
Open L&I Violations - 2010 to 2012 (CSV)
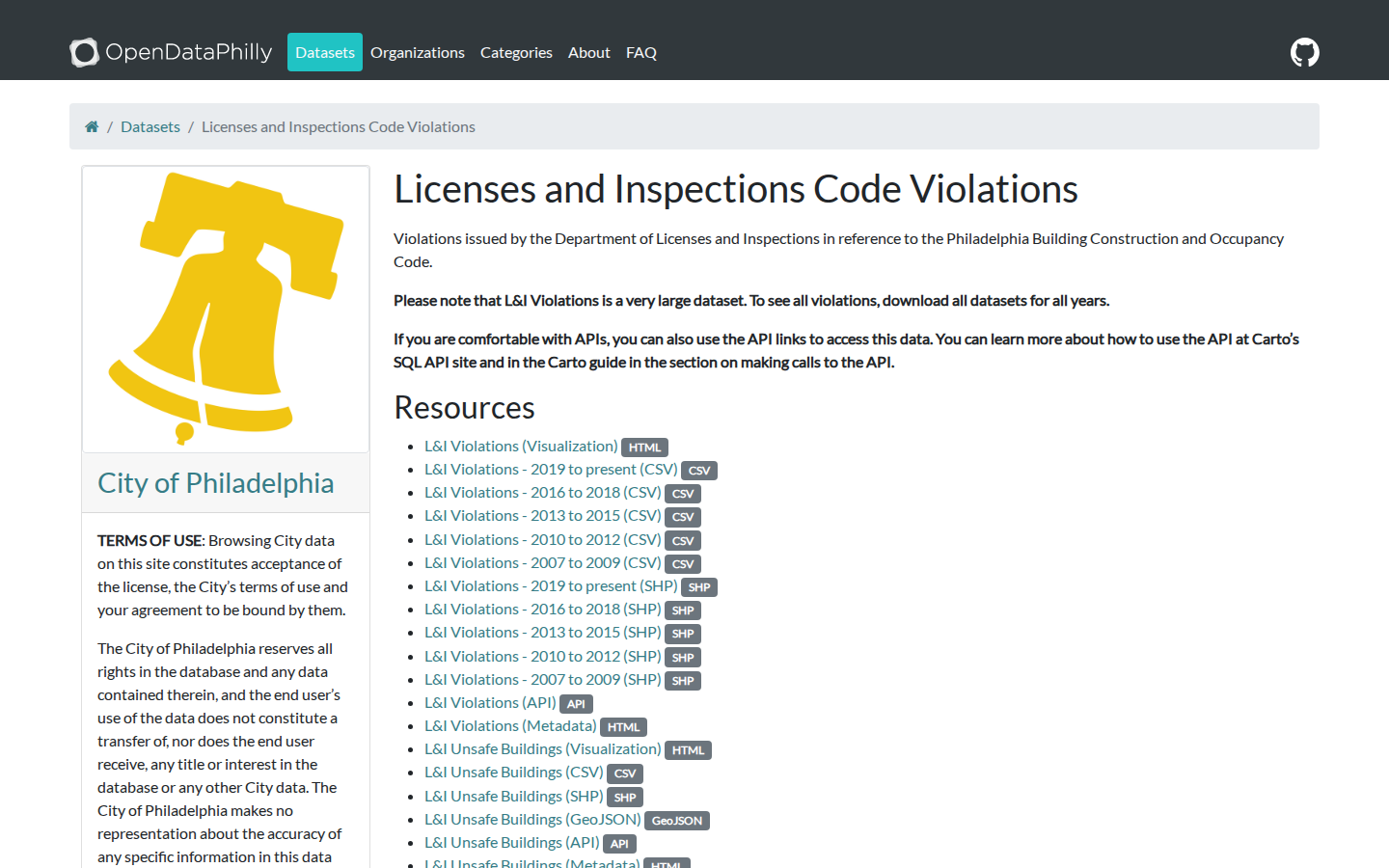(x=543, y=539)
